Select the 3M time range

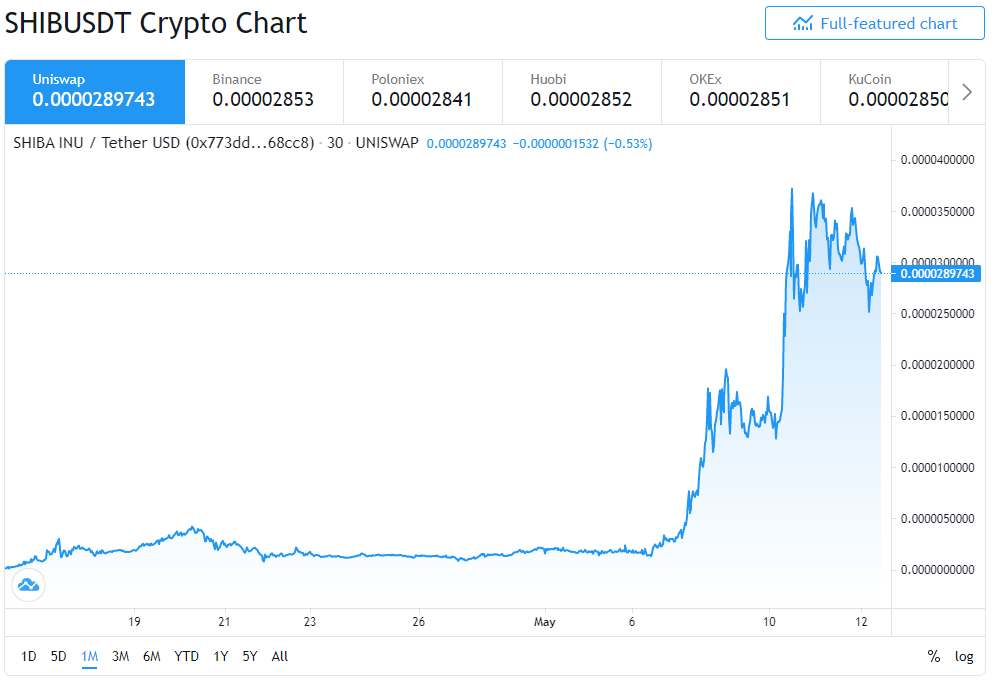[120, 656]
